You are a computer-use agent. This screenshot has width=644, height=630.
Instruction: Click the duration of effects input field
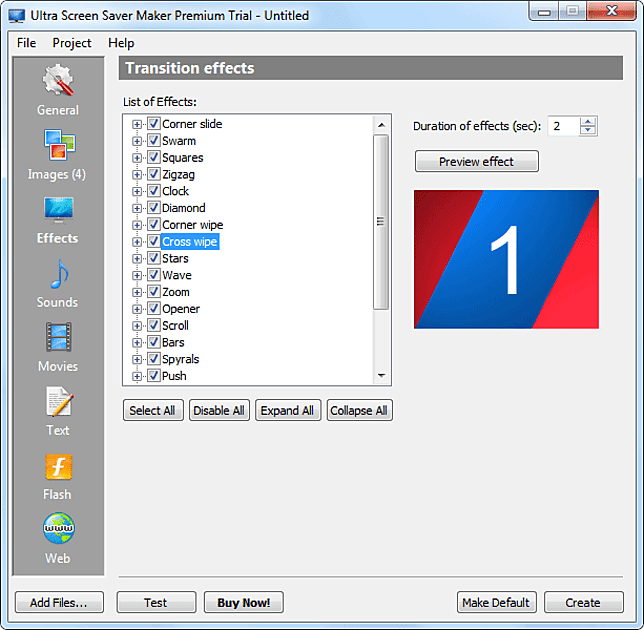coord(564,126)
